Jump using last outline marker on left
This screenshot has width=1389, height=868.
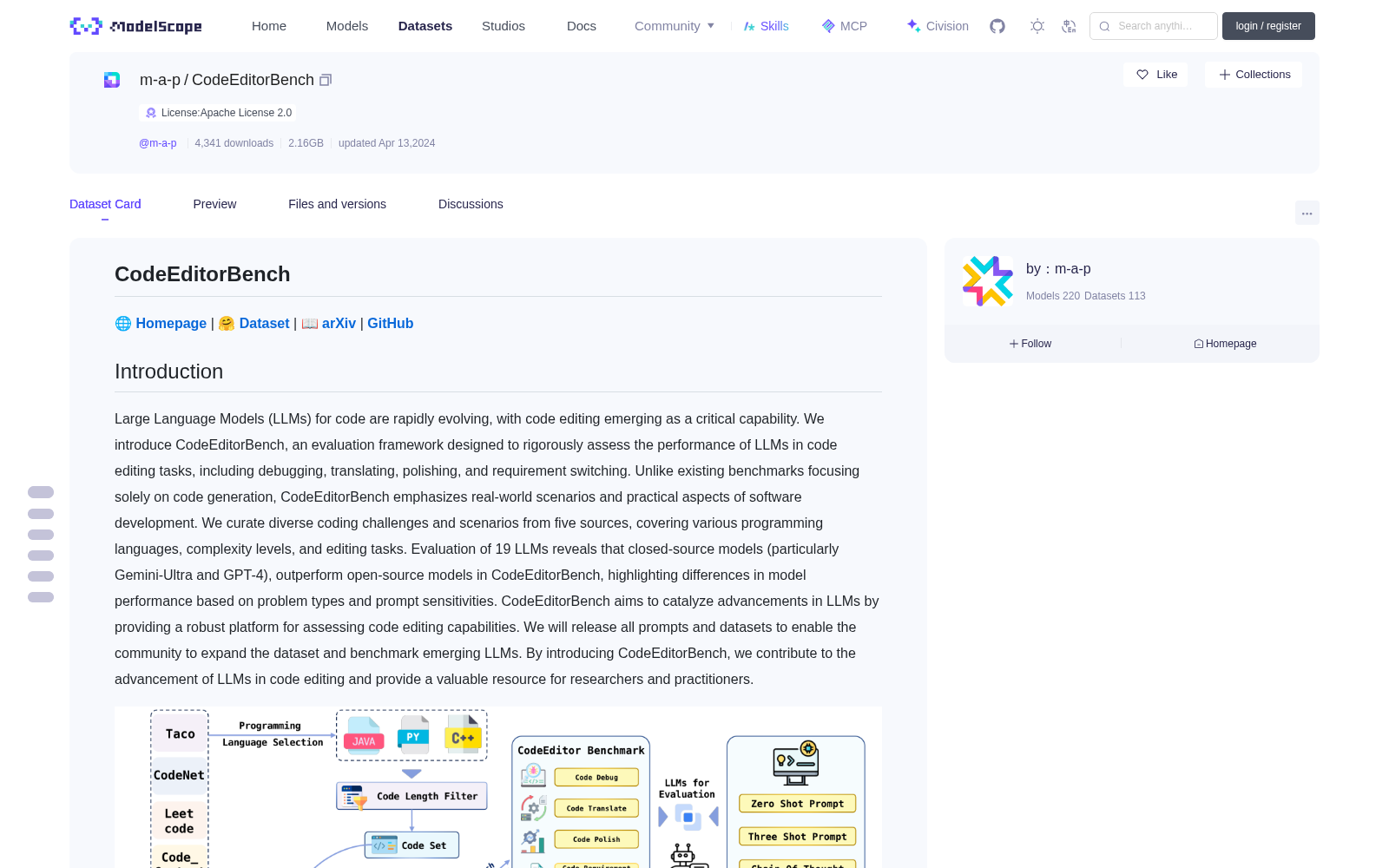click(x=41, y=597)
